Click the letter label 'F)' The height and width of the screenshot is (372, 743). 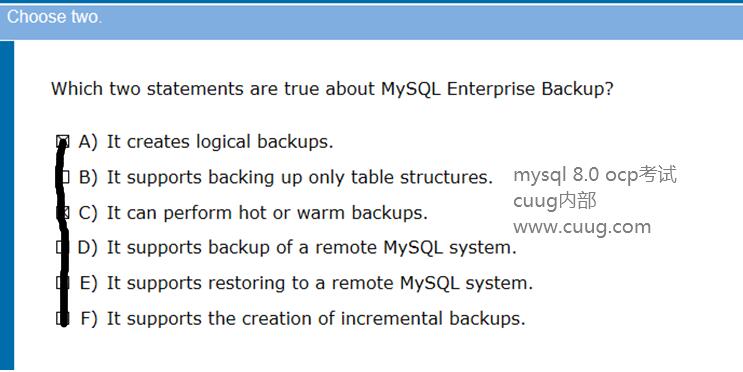(89, 318)
